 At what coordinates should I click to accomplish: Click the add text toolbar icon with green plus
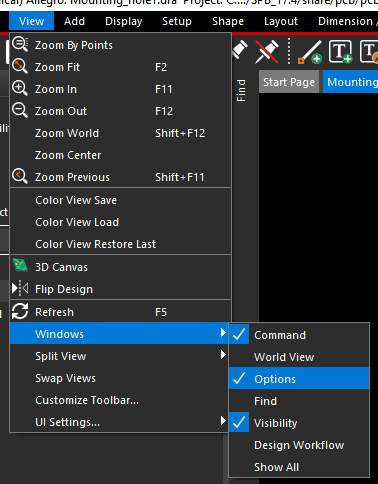340,52
